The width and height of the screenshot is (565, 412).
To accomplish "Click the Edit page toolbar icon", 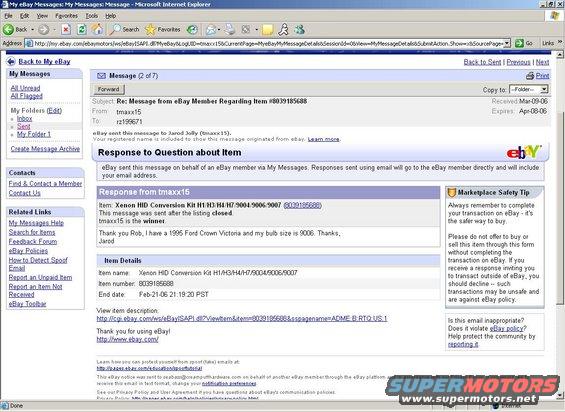I will [x=246, y=29].
